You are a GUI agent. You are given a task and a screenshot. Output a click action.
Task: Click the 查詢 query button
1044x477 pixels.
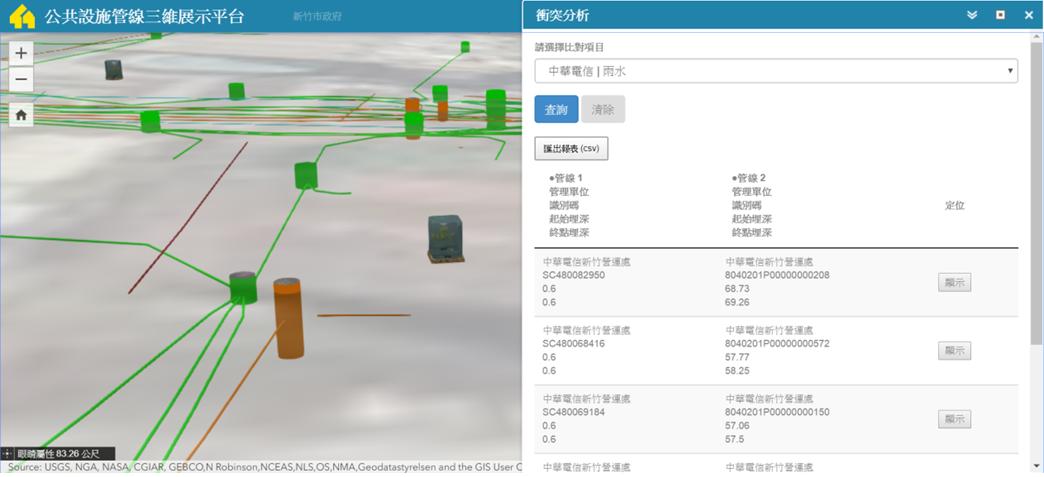tap(556, 109)
